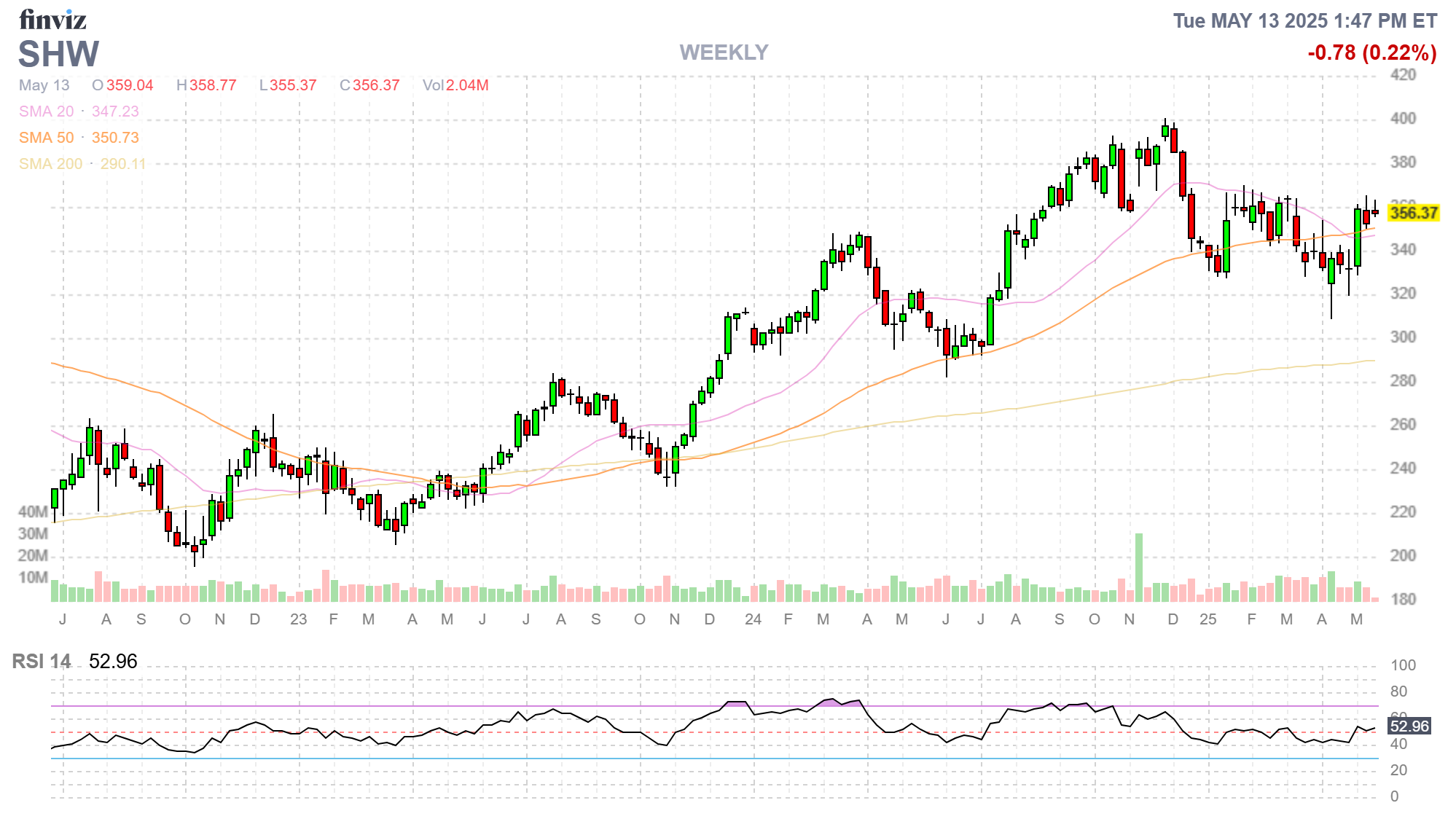The width and height of the screenshot is (1456, 819).
Task: Click the close price C 356.37 readout
Action: pos(369,85)
